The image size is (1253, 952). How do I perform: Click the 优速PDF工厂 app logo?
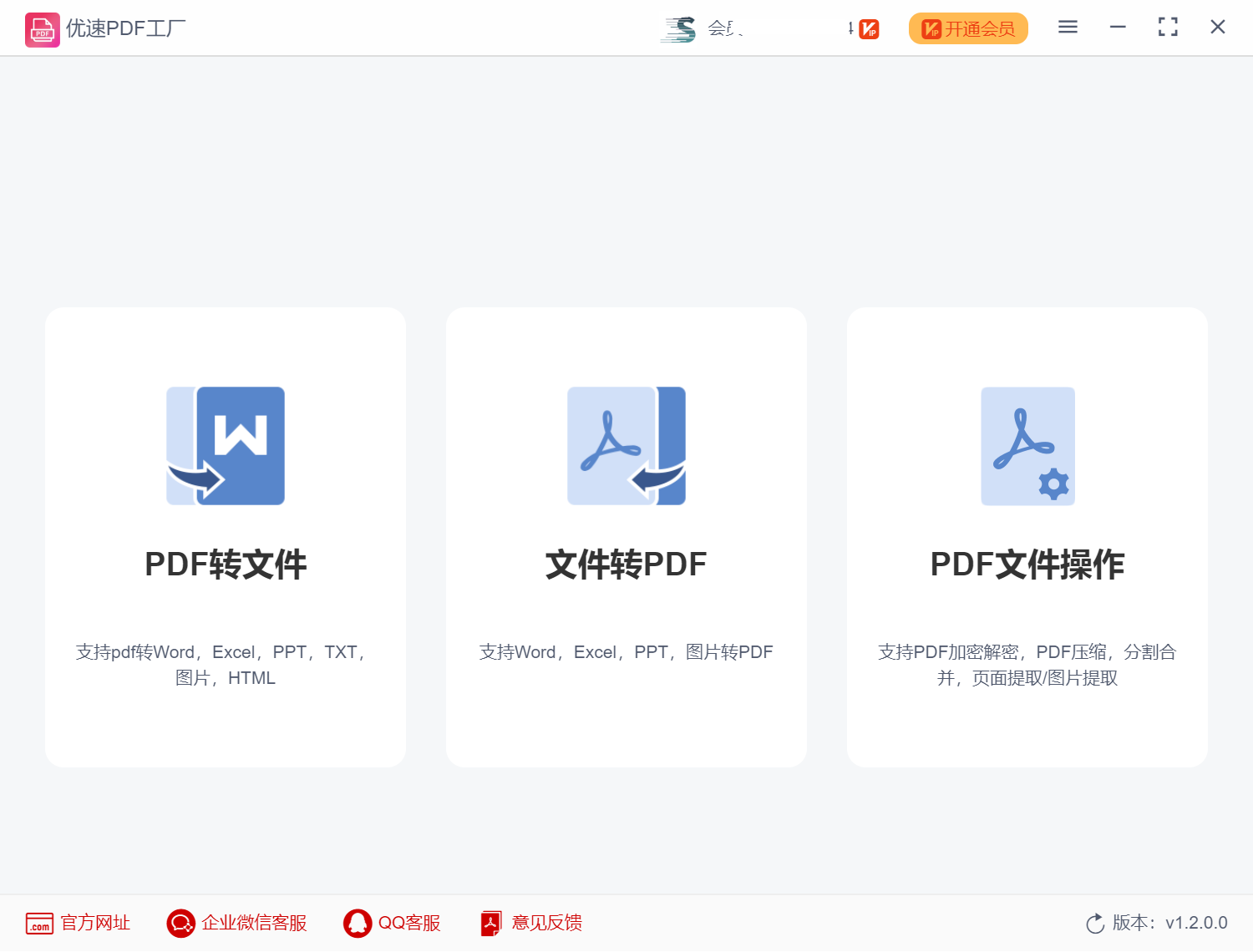point(42,29)
